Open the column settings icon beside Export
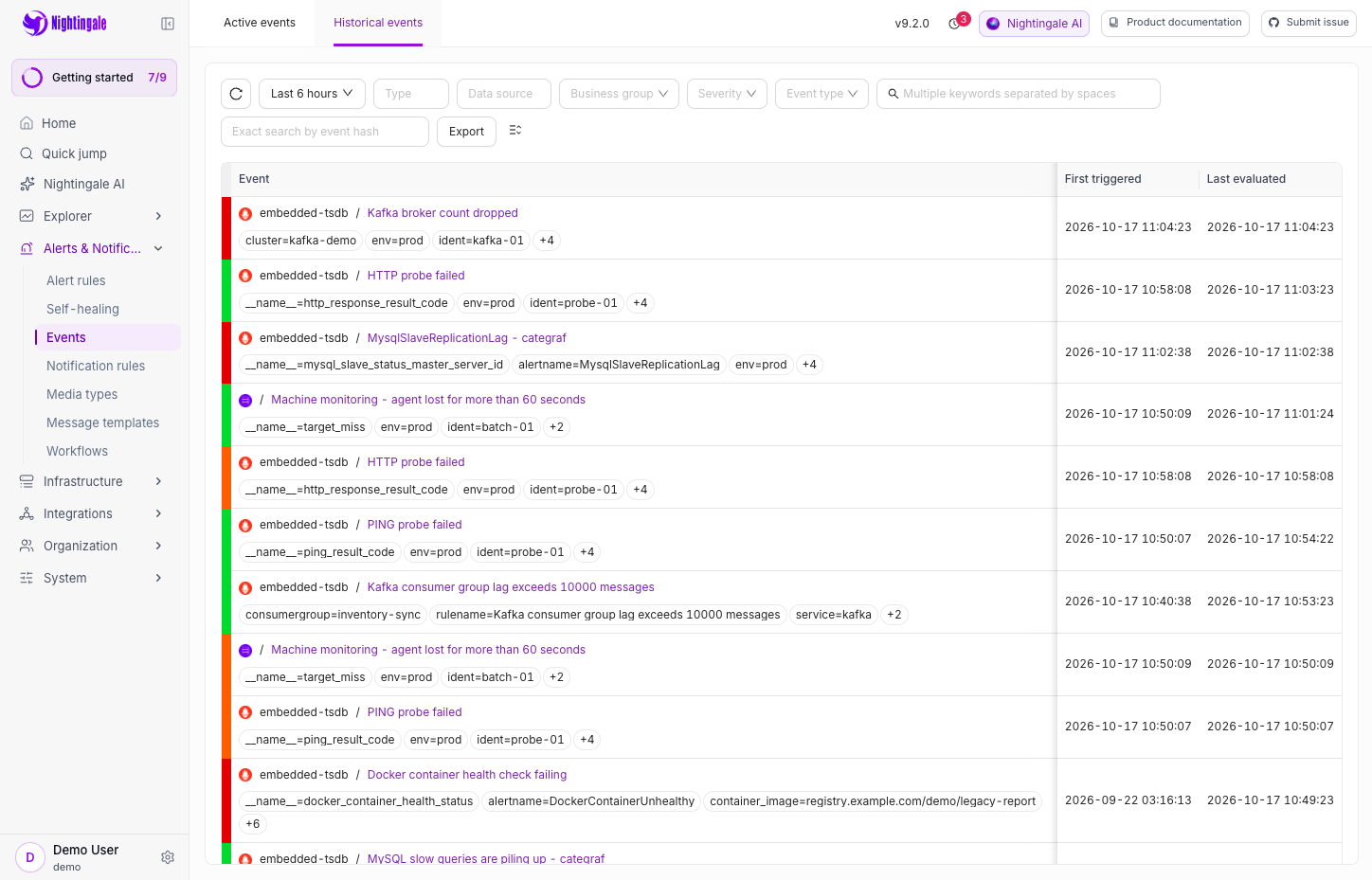This screenshot has width=1372, height=880. pyautogui.click(x=515, y=131)
